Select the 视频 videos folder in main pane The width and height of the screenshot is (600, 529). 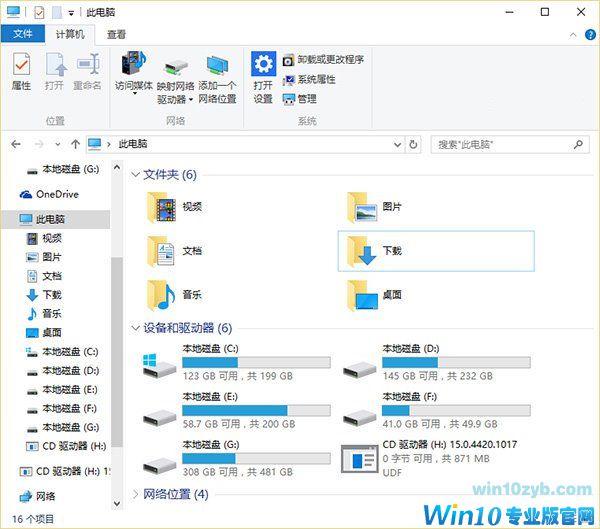click(x=175, y=207)
